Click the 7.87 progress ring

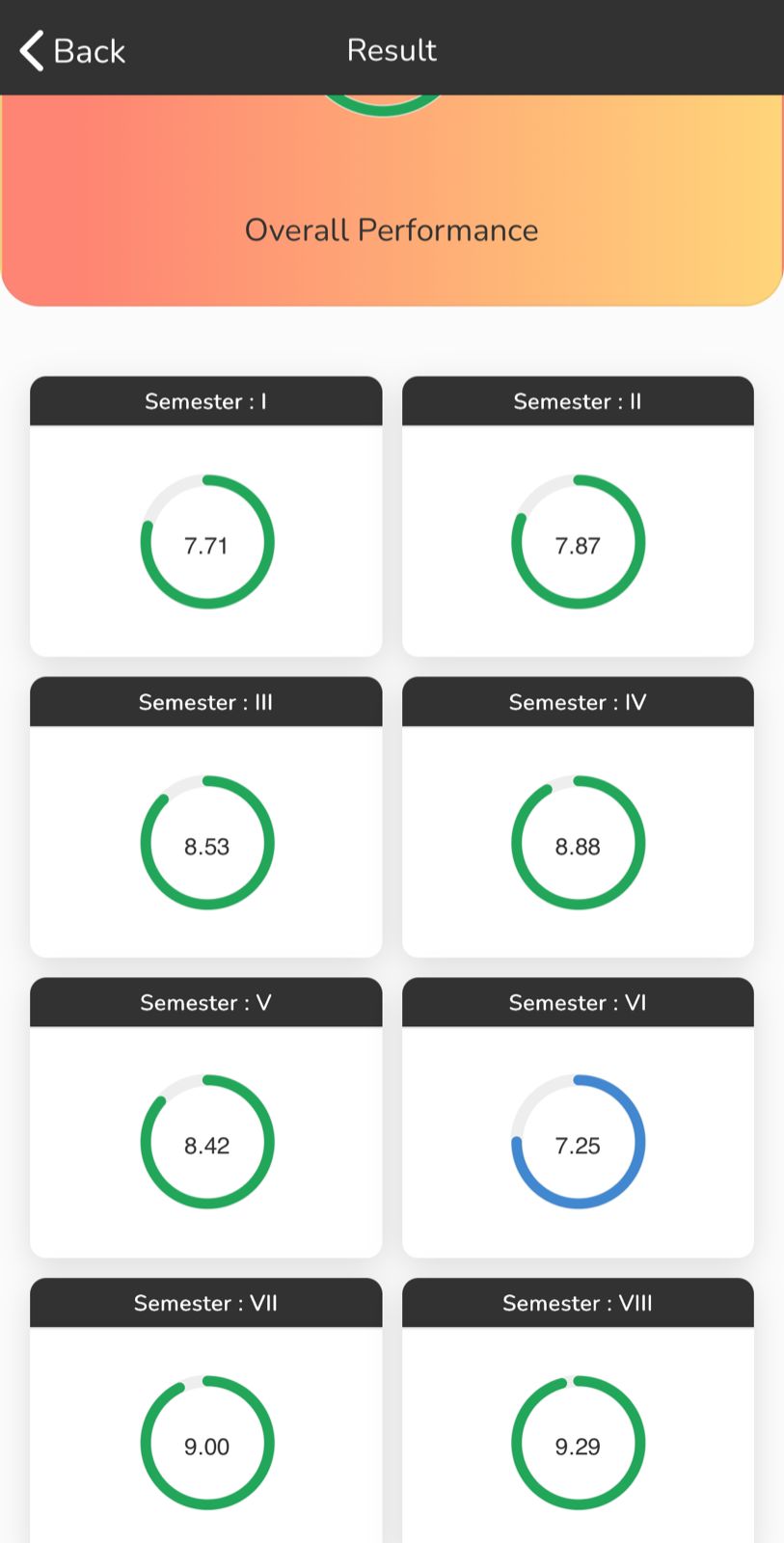(x=578, y=542)
